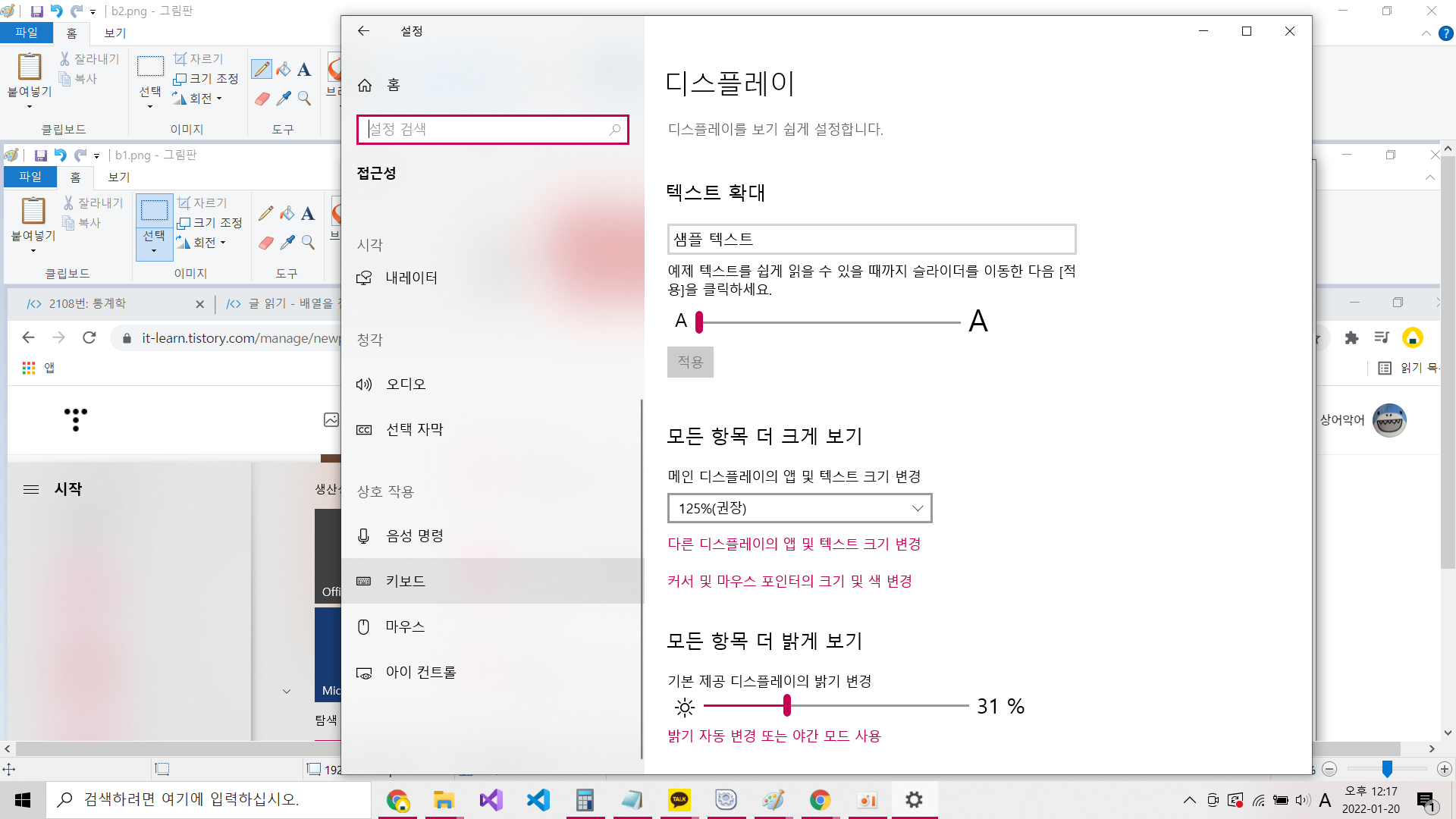This screenshot has width=1456, height=819.
Task: Open KakaoTalk from the taskbar
Action: click(x=679, y=800)
